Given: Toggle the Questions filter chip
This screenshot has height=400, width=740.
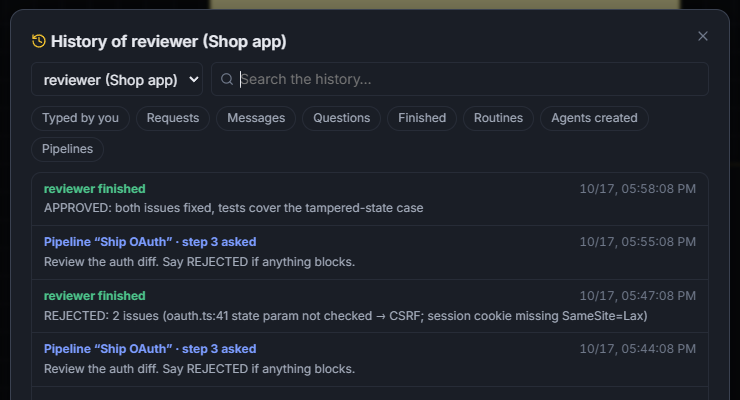Looking at the screenshot, I should pyautogui.click(x=342, y=118).
